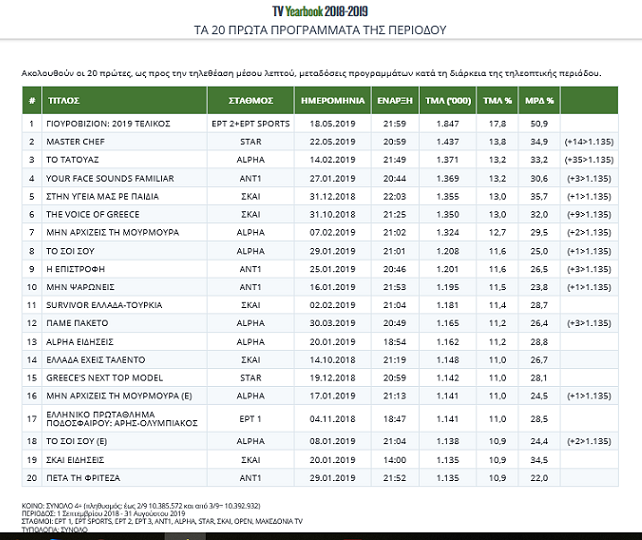Click the ΕΡΤ 1 station cell
The width and height of the screenshot is (642, 540).
(x=251, y=419)
